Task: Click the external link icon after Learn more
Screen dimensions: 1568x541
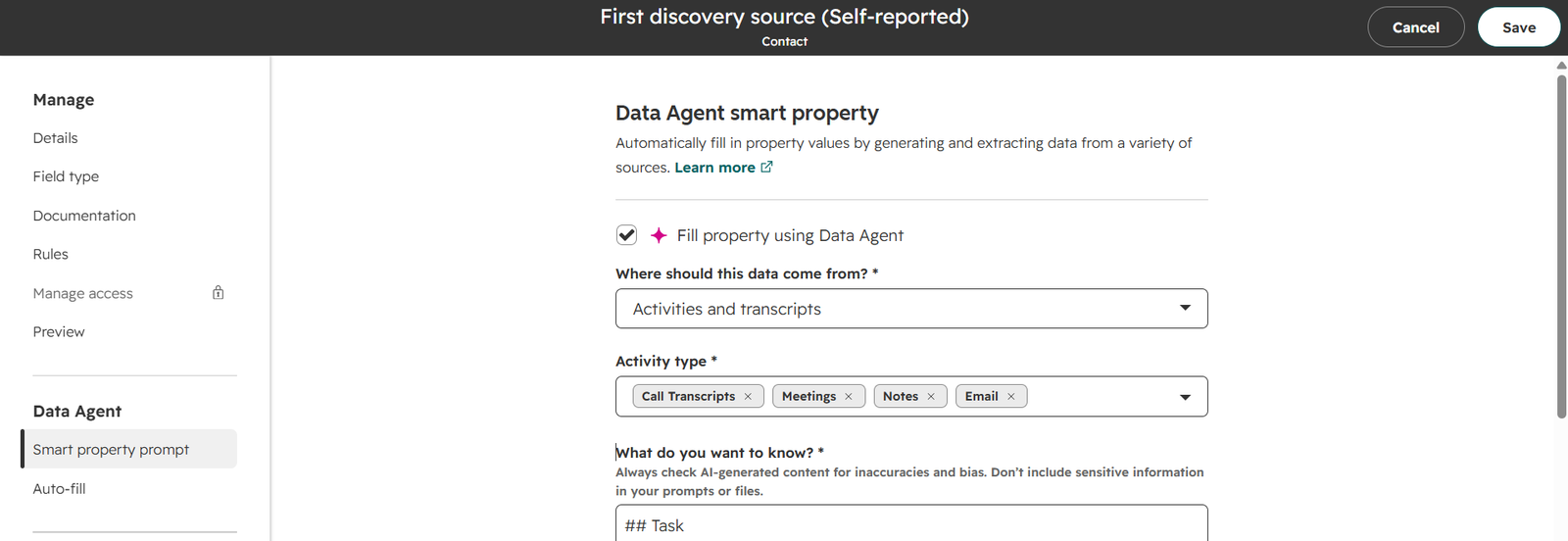Action: [x=766, y=167]
